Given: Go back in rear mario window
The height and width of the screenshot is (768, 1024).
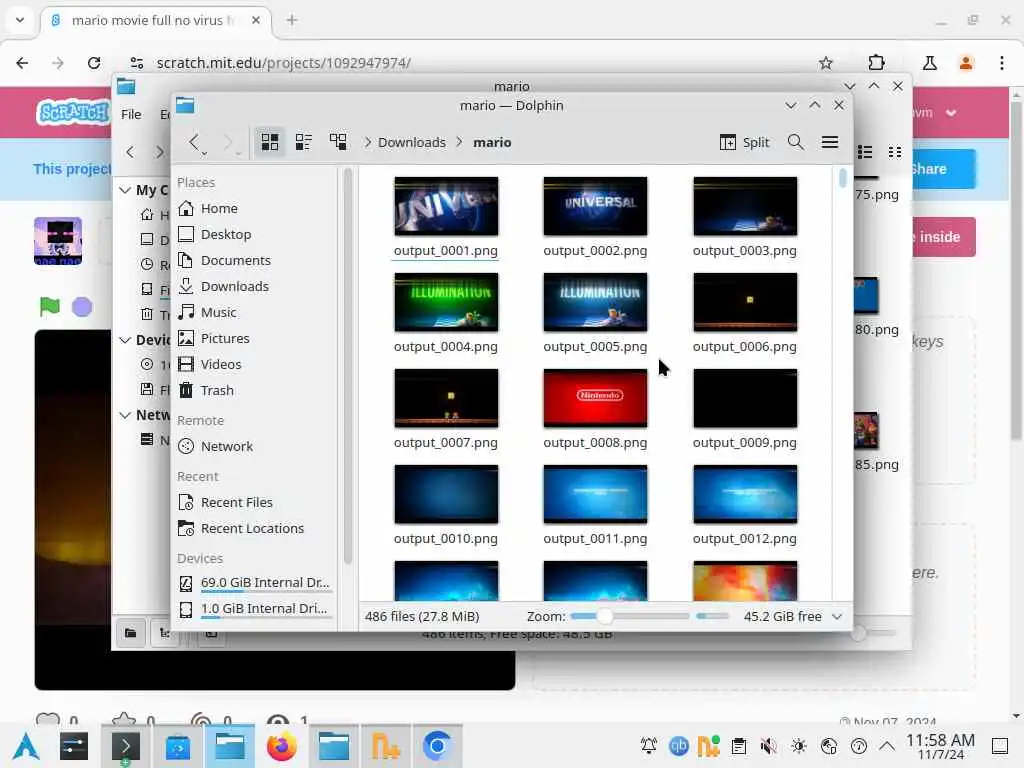Looking at the screenshot, I should tap(130, 152).
